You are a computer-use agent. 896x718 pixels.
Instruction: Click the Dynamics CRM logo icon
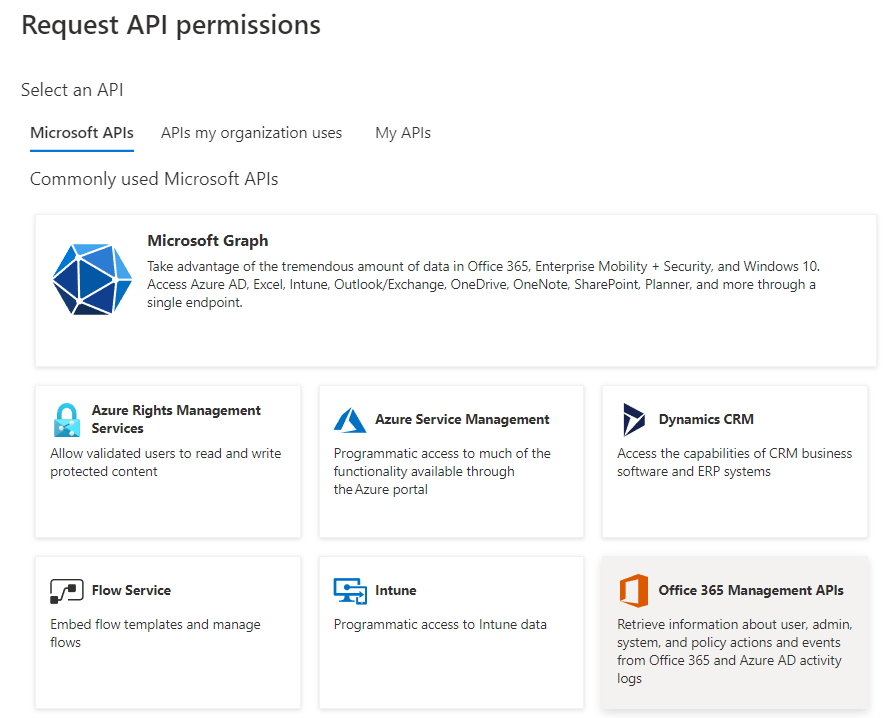[x=634, y=420]
